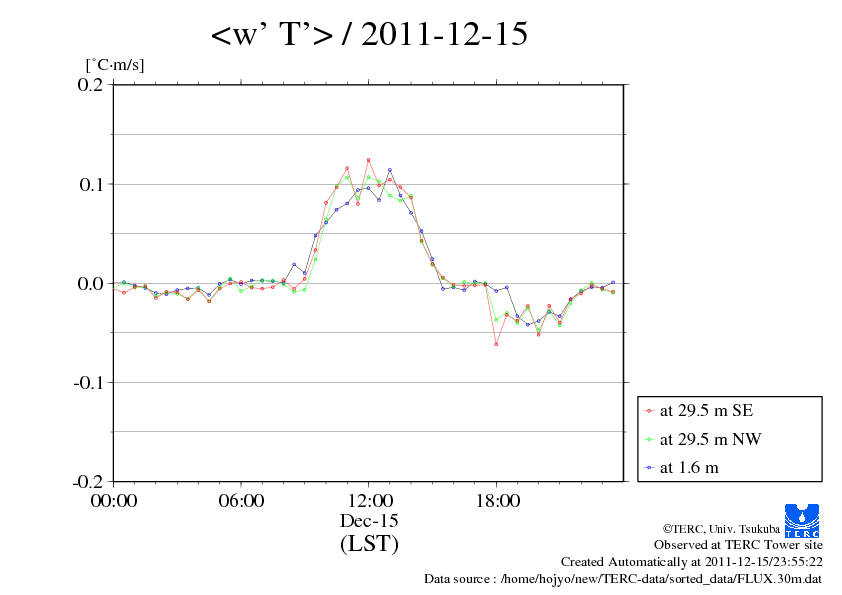Viewport: 842px width, 595px height.
Task: Click the red legend marker for 29.5 m SE
Action: pos(649,411)
